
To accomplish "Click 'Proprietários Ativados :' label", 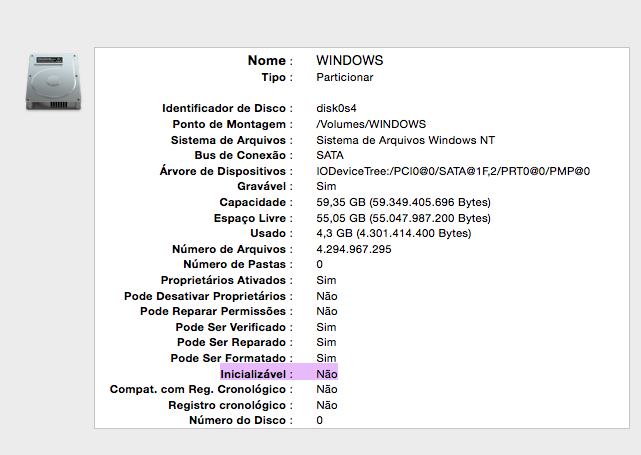I will (227, 280).
